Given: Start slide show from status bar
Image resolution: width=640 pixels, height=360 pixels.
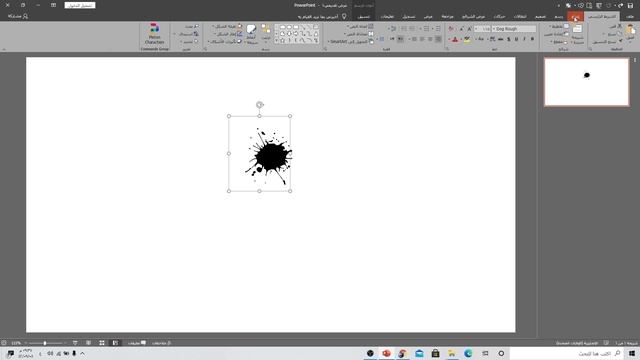Looking at the screenshot, I should coord(75,343).
